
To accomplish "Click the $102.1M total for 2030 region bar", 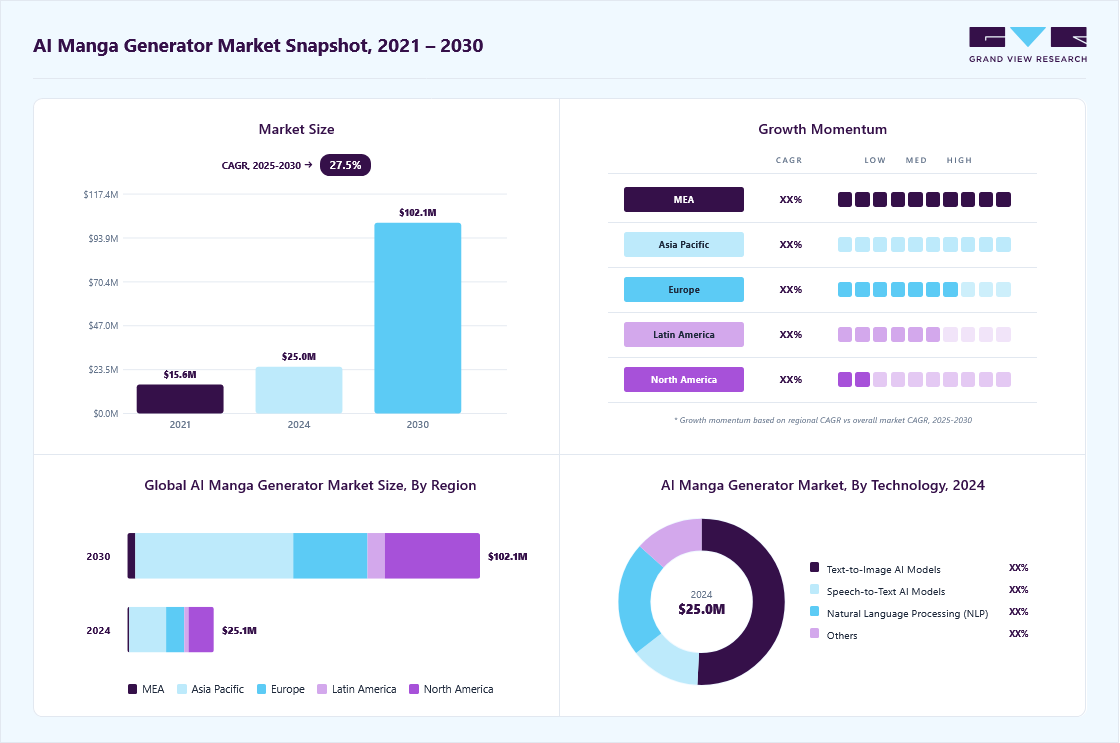I will click(508, 557).
